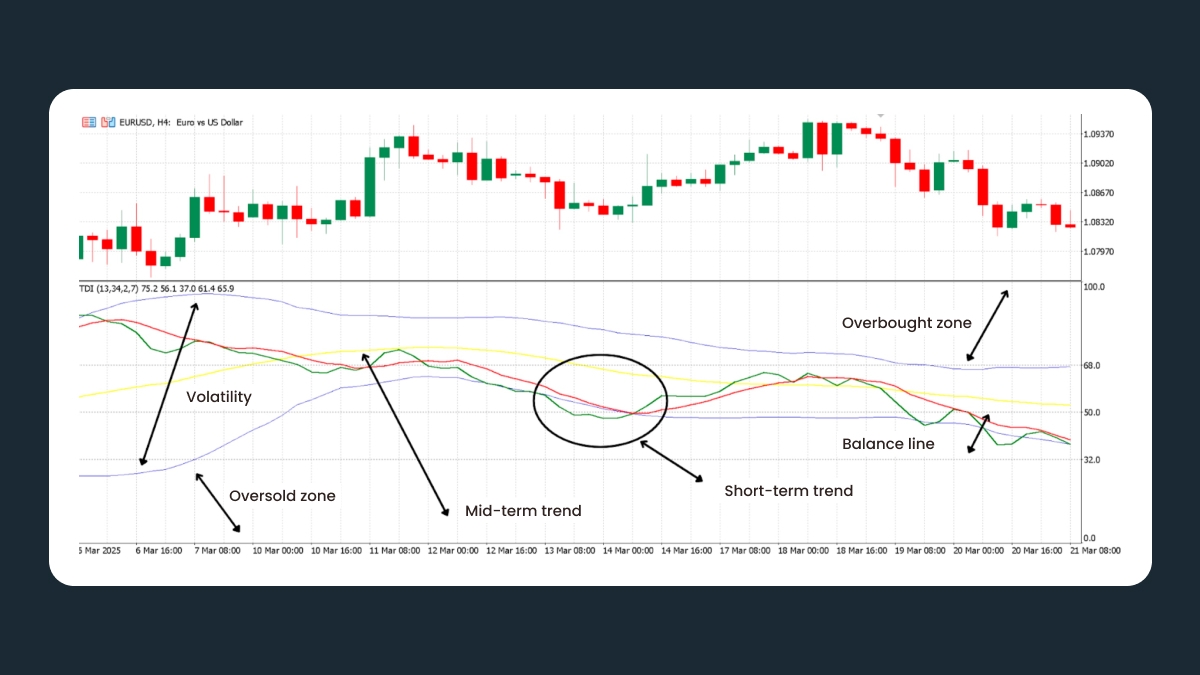Click the '7 Mar 08:00' time label

tap(217, 550)
